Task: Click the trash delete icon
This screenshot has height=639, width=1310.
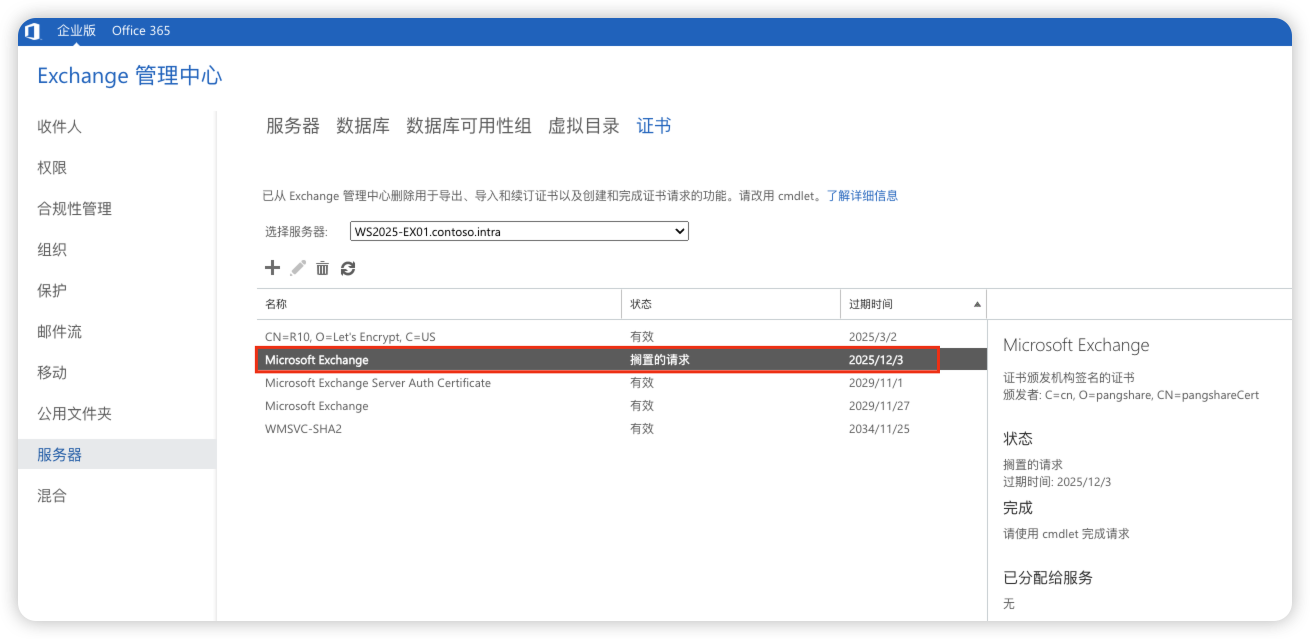Action: [322, 268]
